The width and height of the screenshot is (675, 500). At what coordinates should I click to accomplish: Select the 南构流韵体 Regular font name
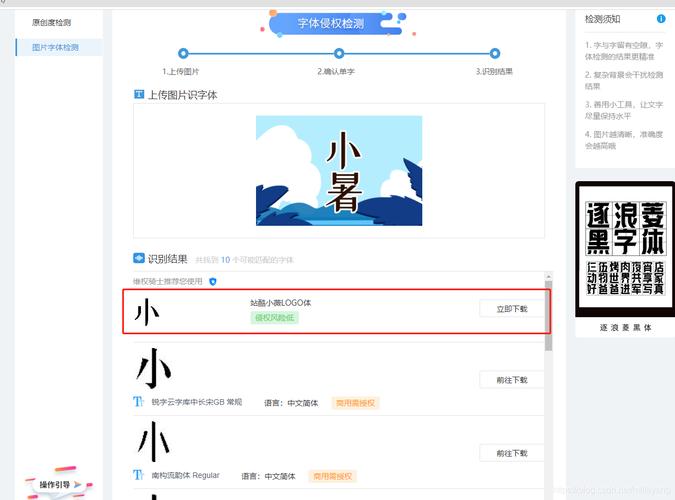[x=185, y=475]
